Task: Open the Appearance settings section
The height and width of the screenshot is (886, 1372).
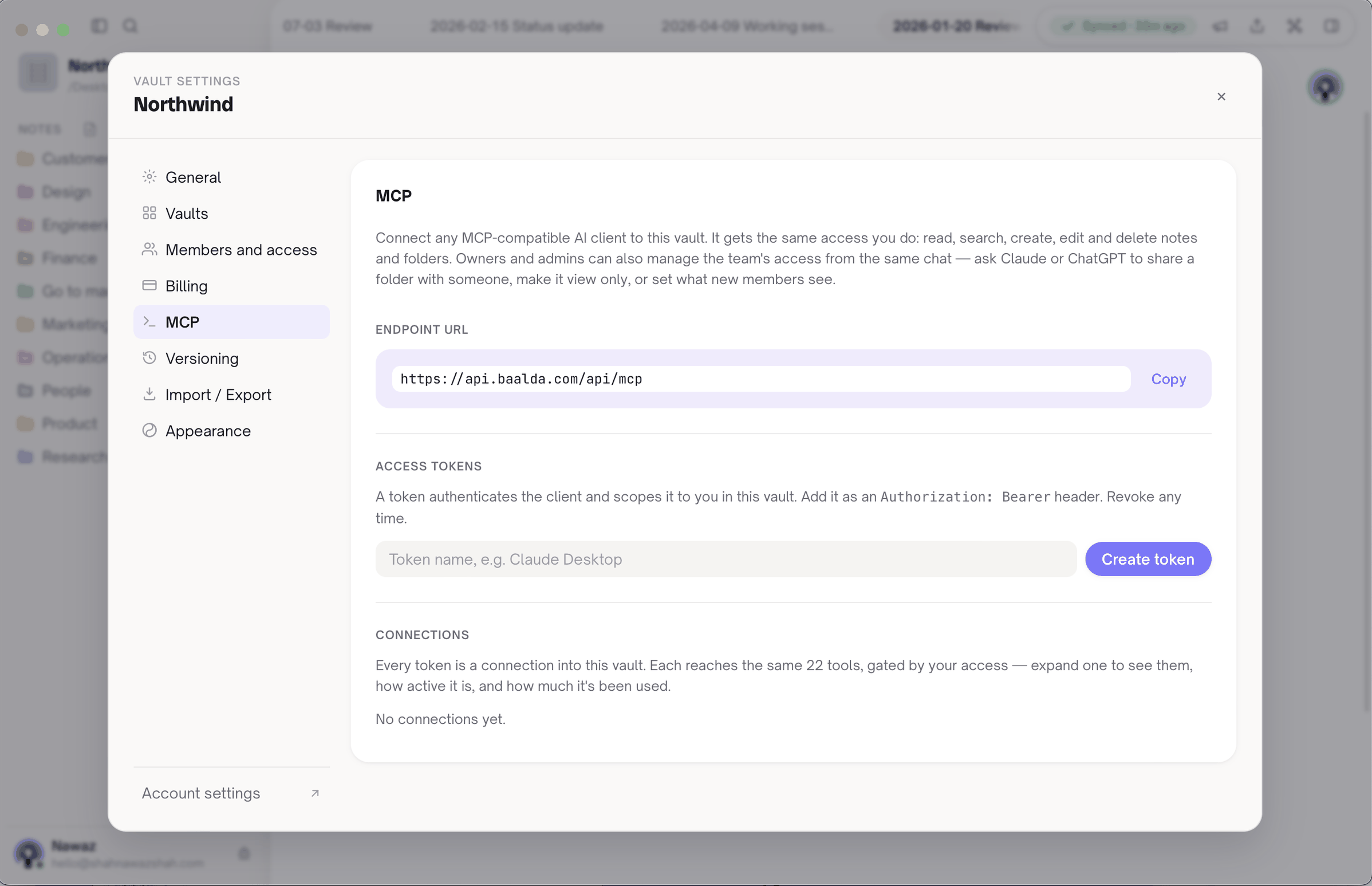Action: tap(231, 430)
